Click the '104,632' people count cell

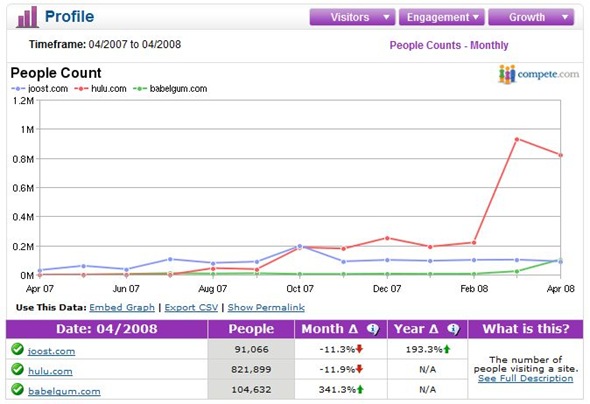point(251,389)
